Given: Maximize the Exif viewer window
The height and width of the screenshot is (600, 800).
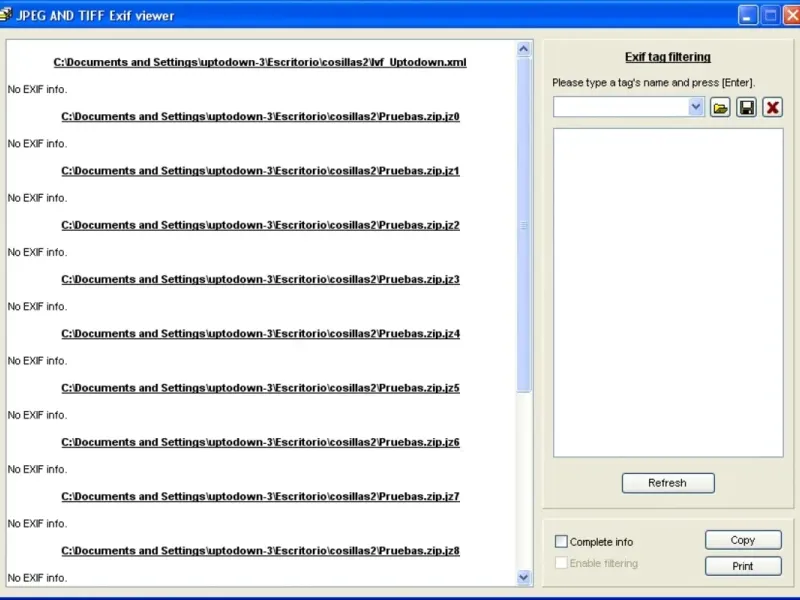Looking at the screenshot, I should 770,15.
